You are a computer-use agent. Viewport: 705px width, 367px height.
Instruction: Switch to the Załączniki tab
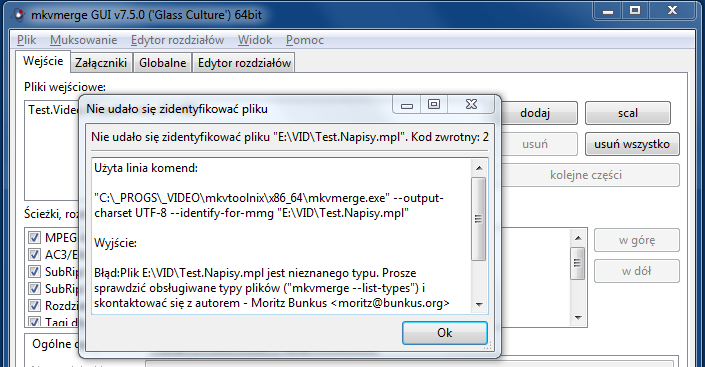click(x=101, y=63)
